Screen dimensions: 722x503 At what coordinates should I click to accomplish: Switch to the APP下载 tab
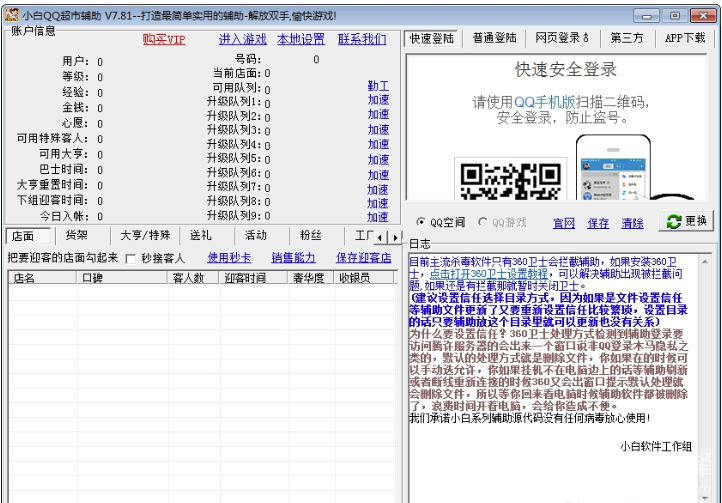coord(685,38)
